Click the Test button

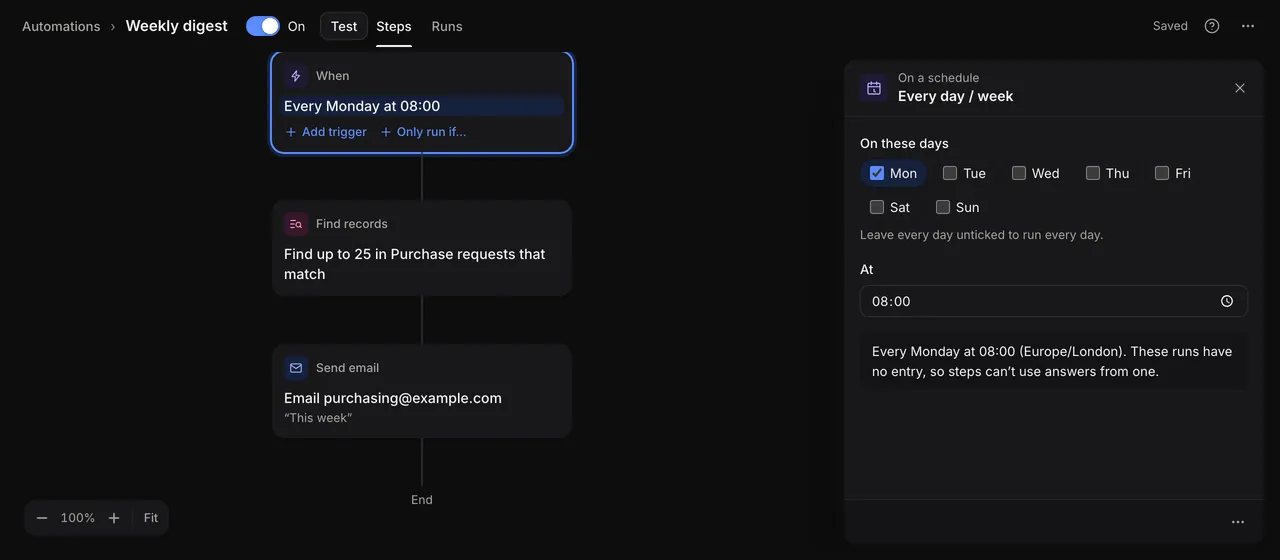pyautogui.click(x=344, y=26)
